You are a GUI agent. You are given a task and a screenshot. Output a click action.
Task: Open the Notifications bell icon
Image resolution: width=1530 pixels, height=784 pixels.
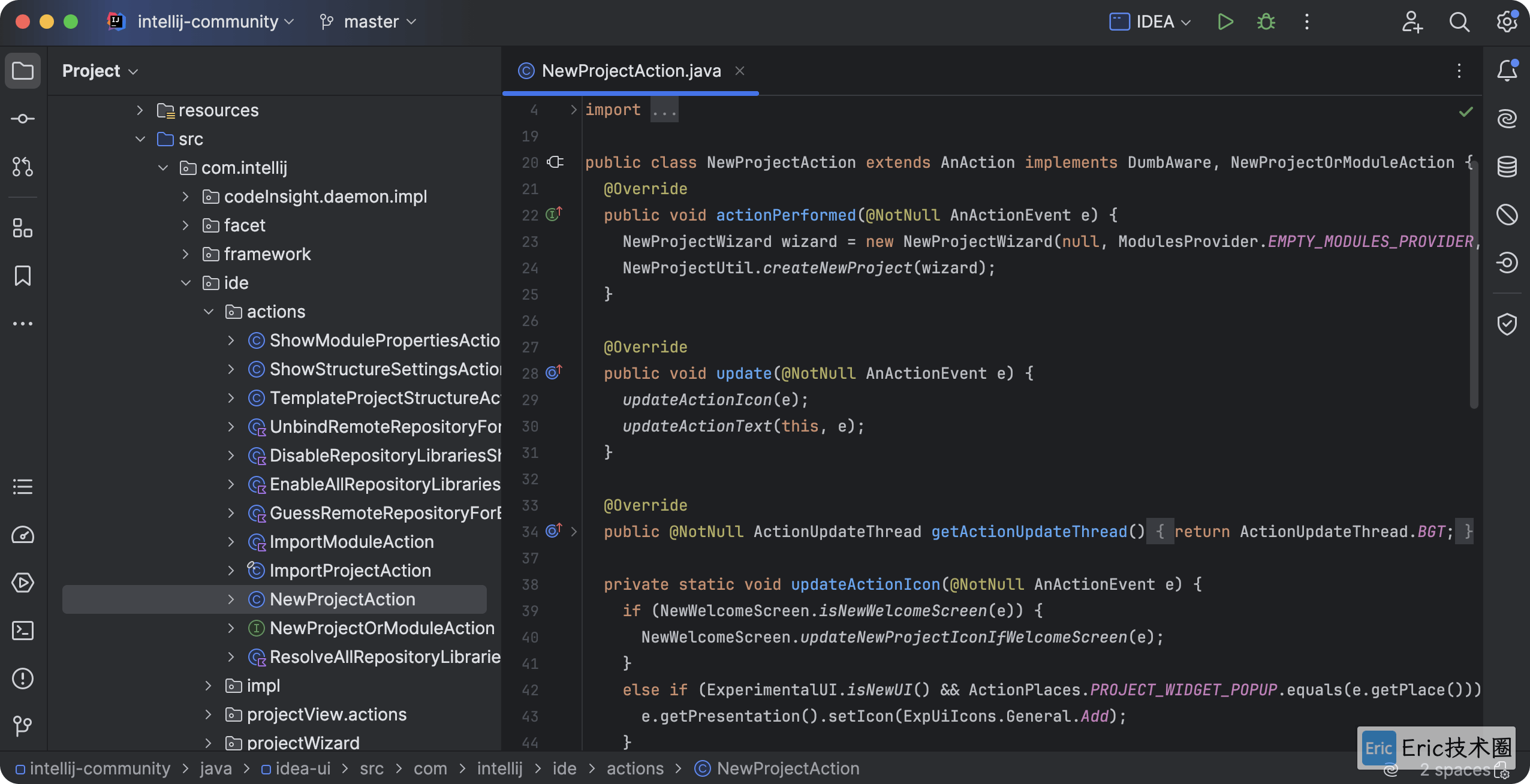pyautogui.click(x=1507, y=71)
